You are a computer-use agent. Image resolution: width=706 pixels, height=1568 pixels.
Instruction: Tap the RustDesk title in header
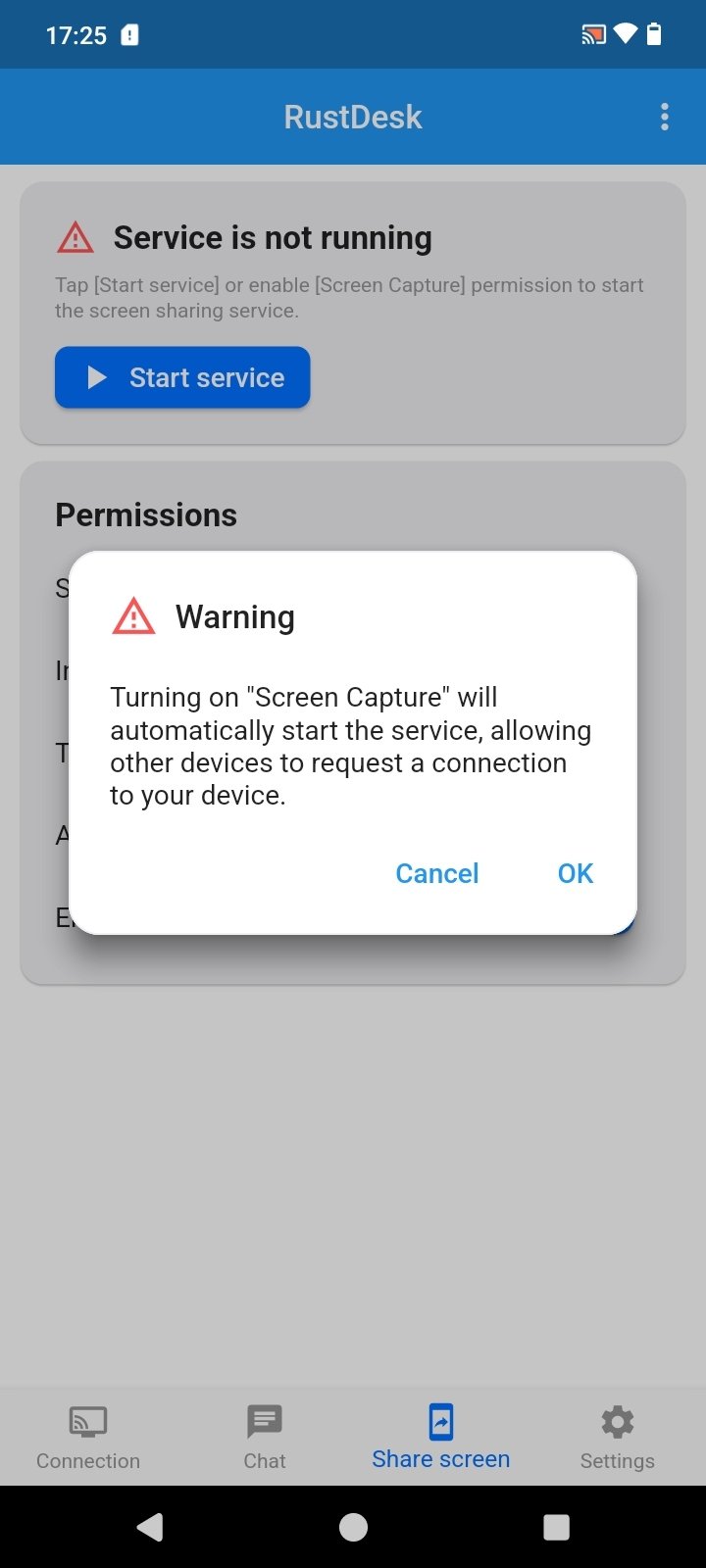[x=353, y=117]
